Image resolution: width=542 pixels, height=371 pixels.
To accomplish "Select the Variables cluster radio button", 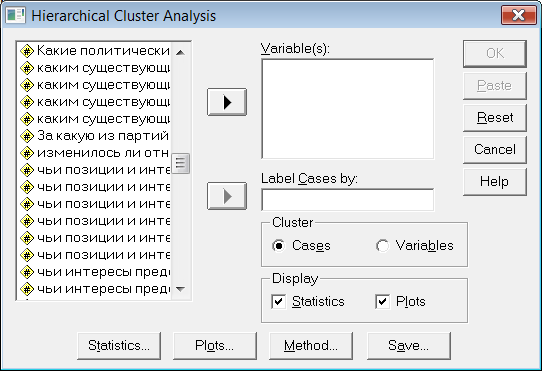I will click(382, 246).
